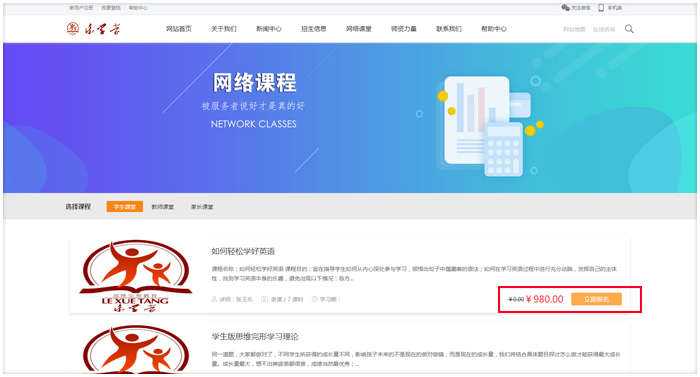
Task: Click first course LE XUE TANG thumbnail
Action: pos(136,276)
